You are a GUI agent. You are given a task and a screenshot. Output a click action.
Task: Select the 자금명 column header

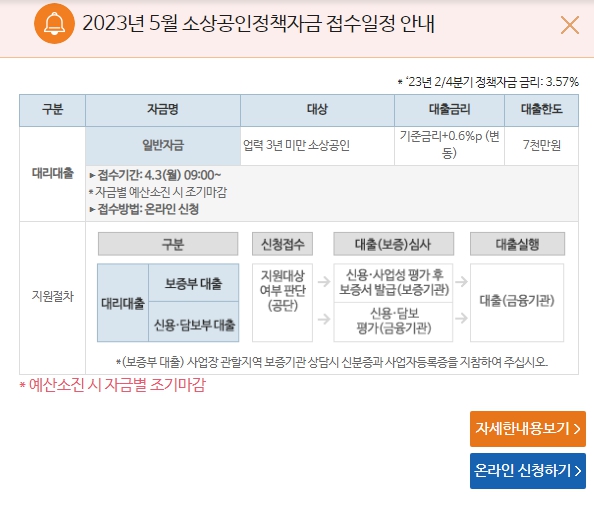click(163, 110)
